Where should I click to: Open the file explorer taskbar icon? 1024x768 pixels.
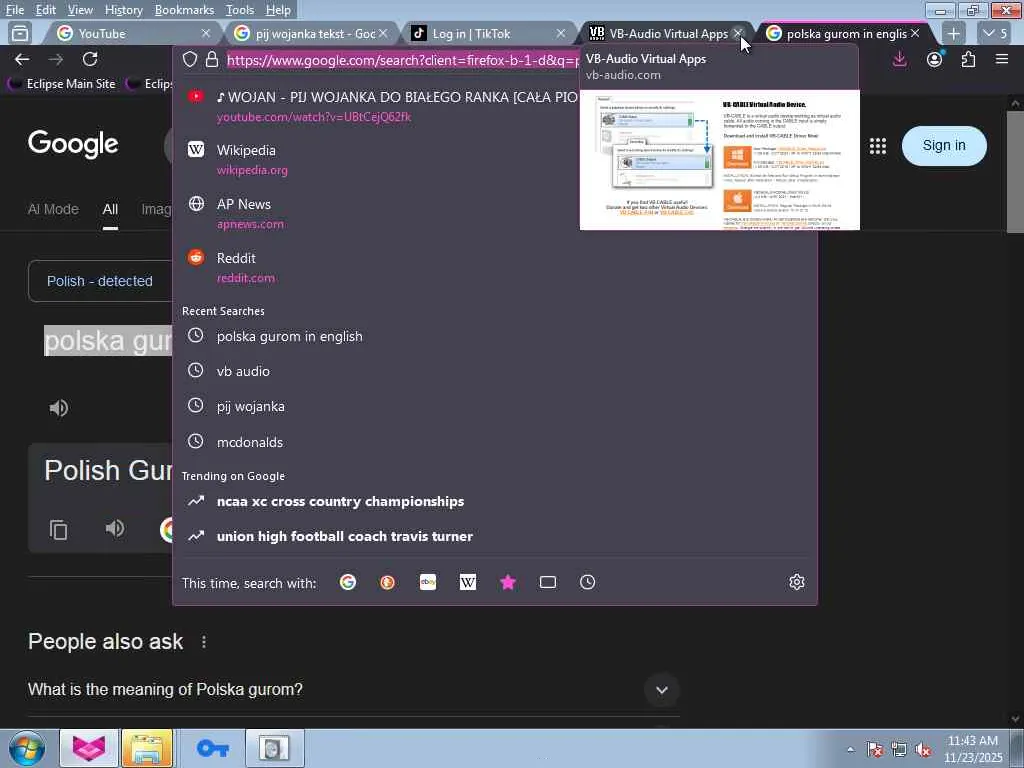[147, 748]
